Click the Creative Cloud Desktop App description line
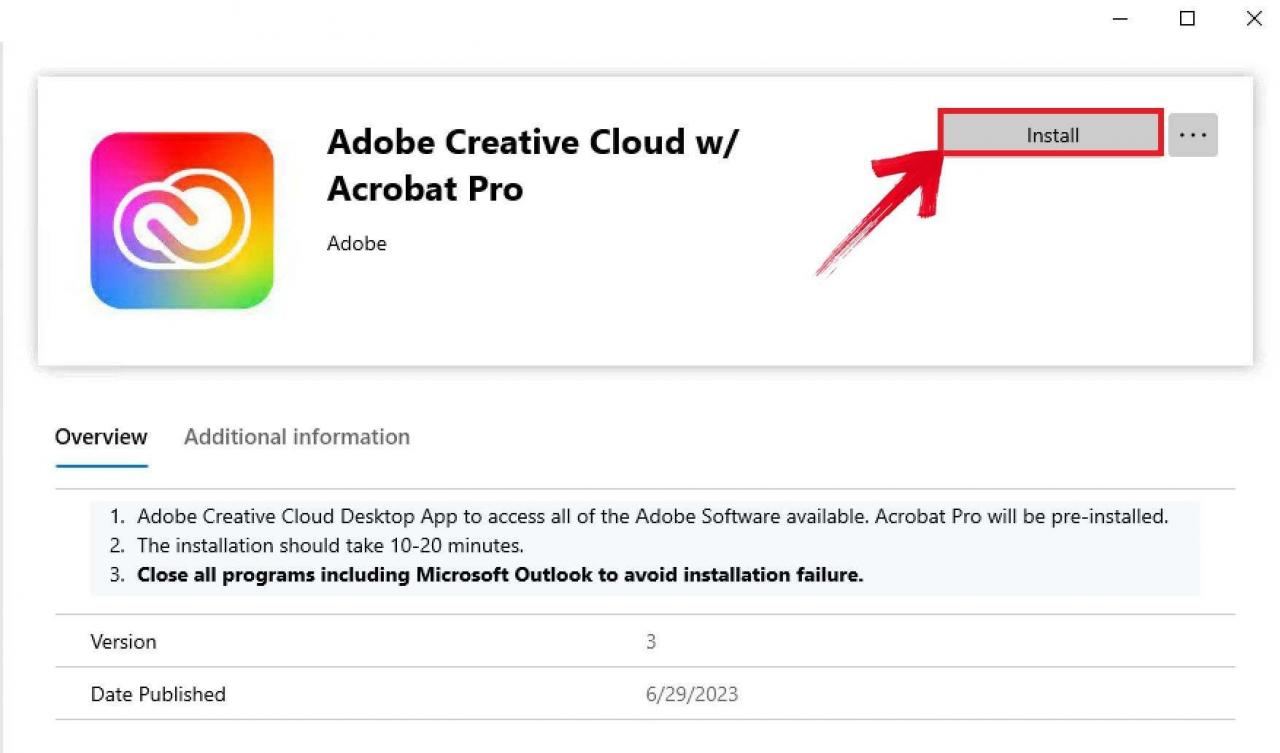Image resolution: width=1280 pixels, height=753 pixels. coord(652,517)
